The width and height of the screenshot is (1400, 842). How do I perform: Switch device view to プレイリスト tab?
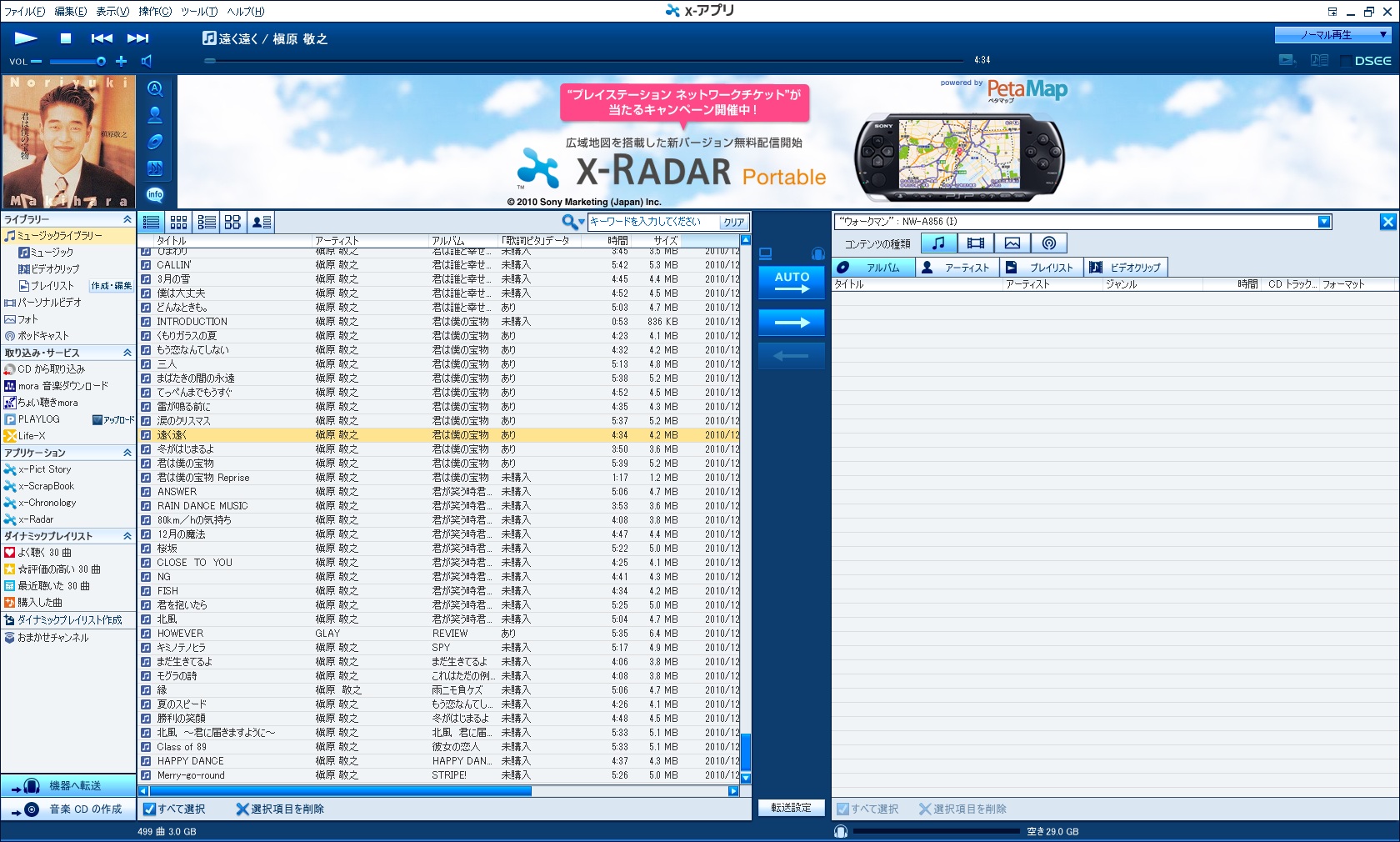click(1040, 268)
